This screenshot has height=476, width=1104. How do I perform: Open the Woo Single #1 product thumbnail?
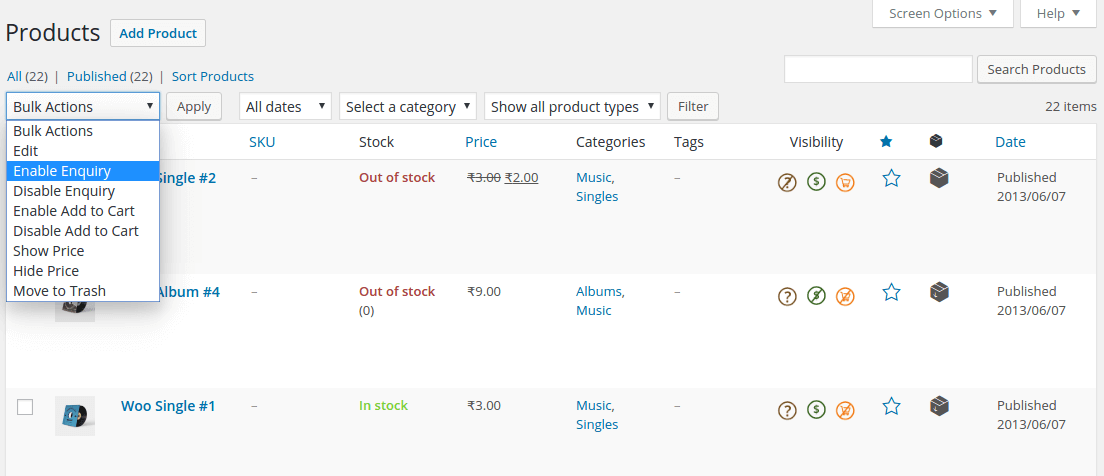[x=75, y=415]
